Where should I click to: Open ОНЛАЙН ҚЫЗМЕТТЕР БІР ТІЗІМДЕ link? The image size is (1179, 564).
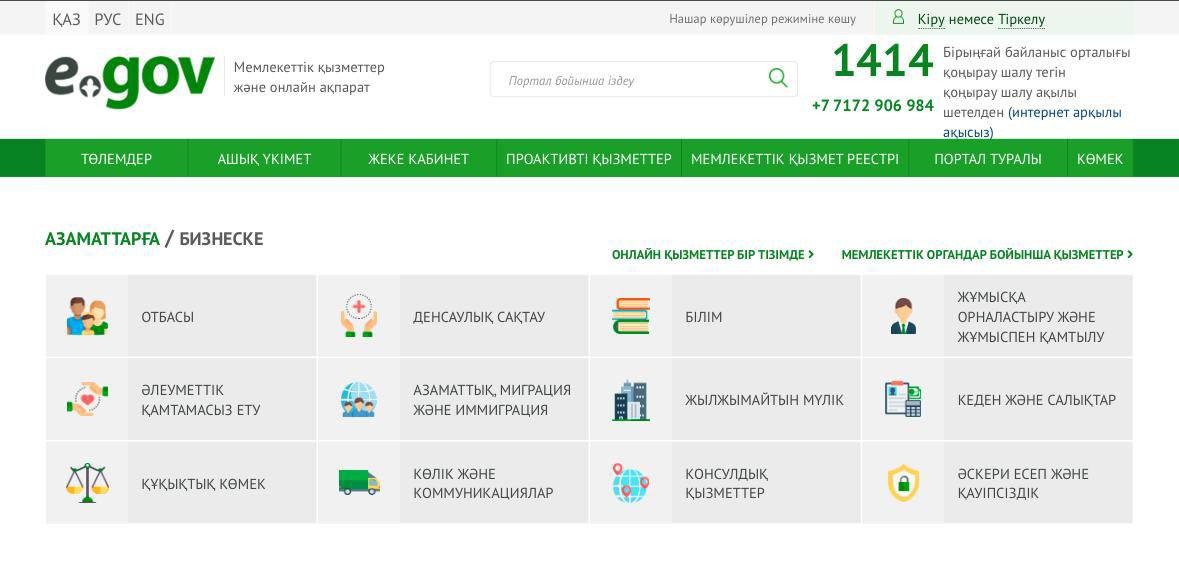[x=713, y=255]
